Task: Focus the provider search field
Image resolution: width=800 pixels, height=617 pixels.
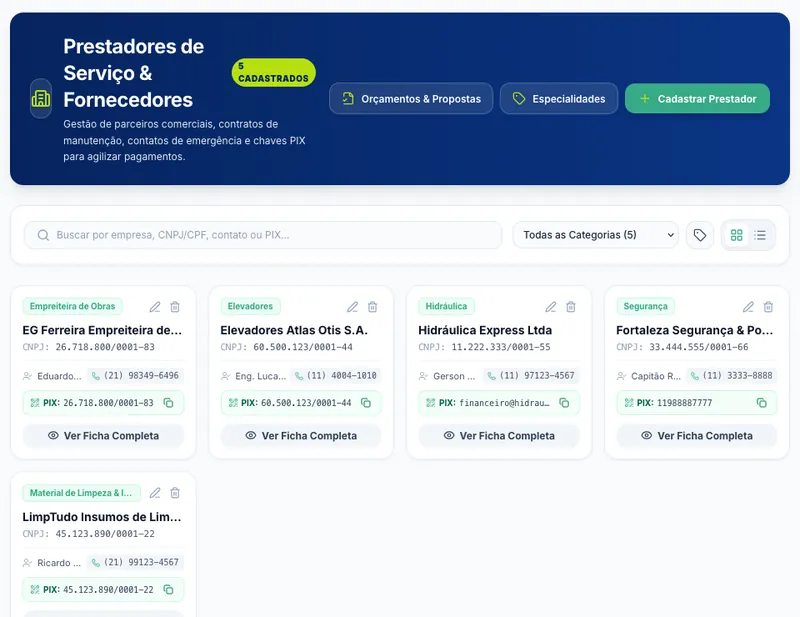Action: click(x=263, y=235)
